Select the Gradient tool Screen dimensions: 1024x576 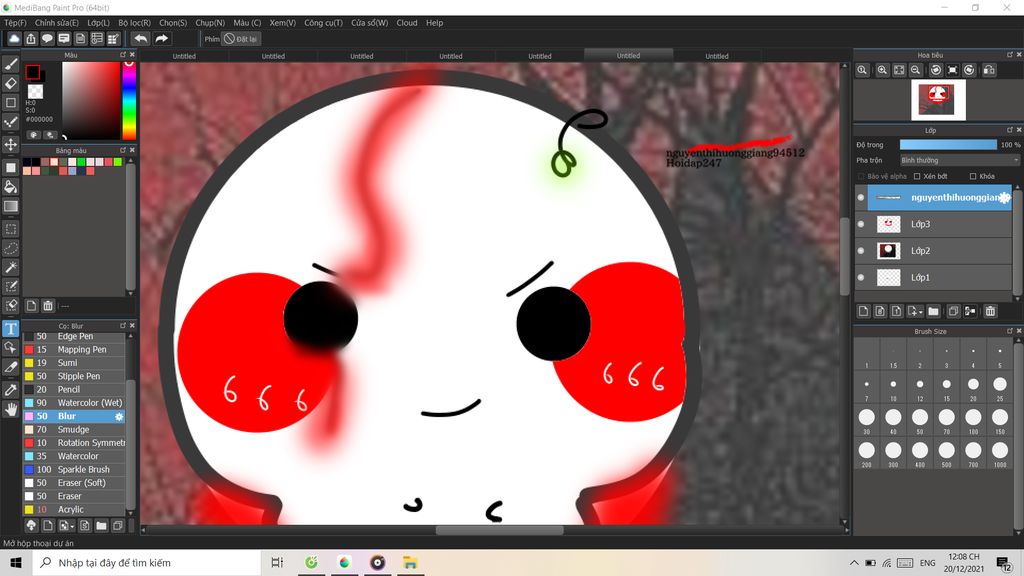click(10, 206)
